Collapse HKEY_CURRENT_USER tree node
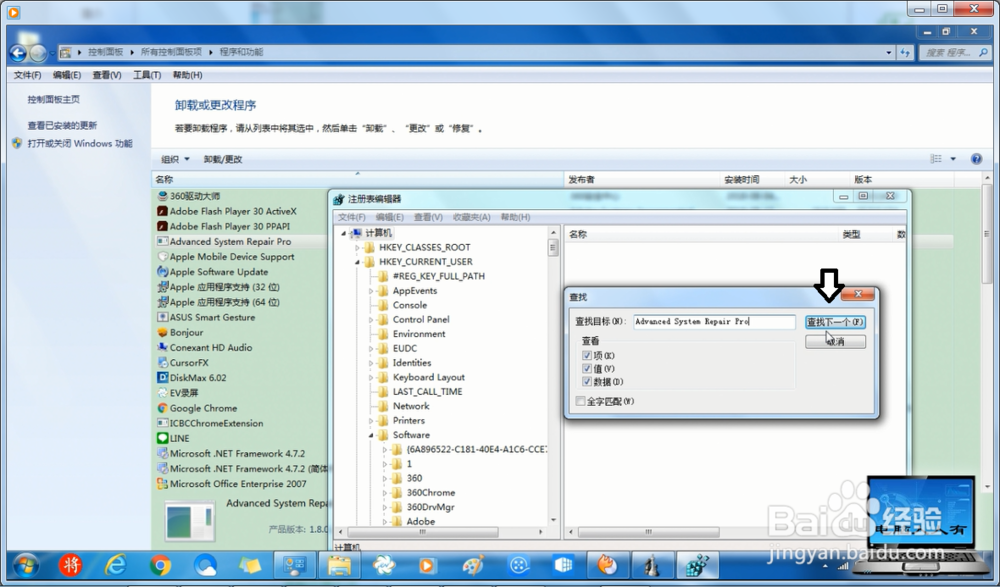The height and width of the screenshot is (587, 1000). (358, 262)
